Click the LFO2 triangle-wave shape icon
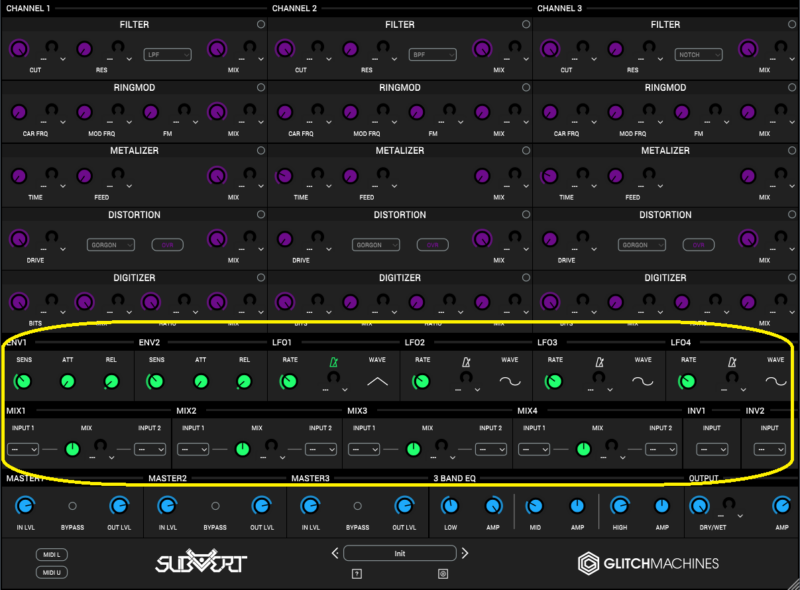Viewport: 800px width, 590px height. point(377,382)
